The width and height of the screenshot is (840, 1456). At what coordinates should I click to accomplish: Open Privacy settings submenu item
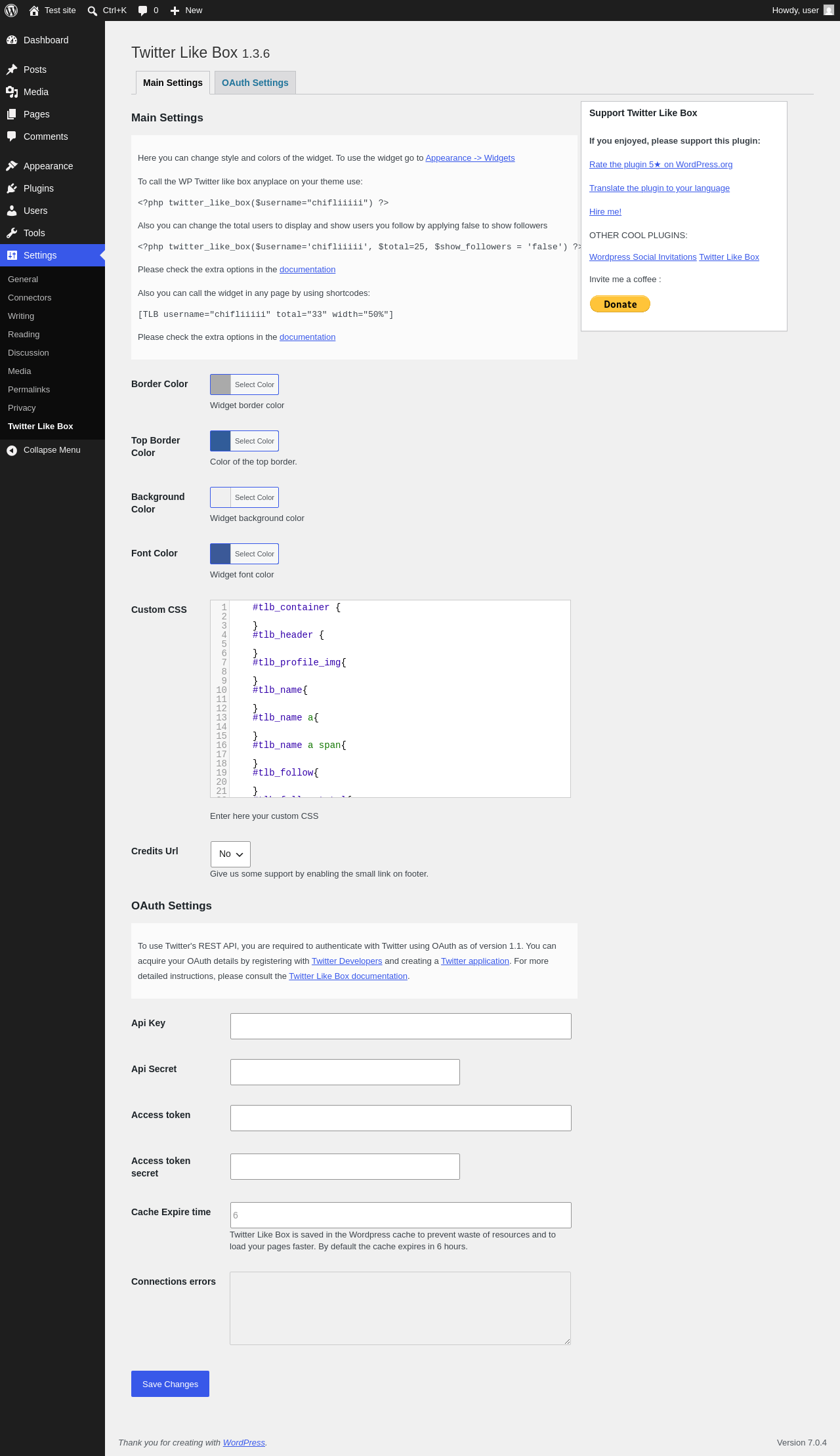(22, 408)
